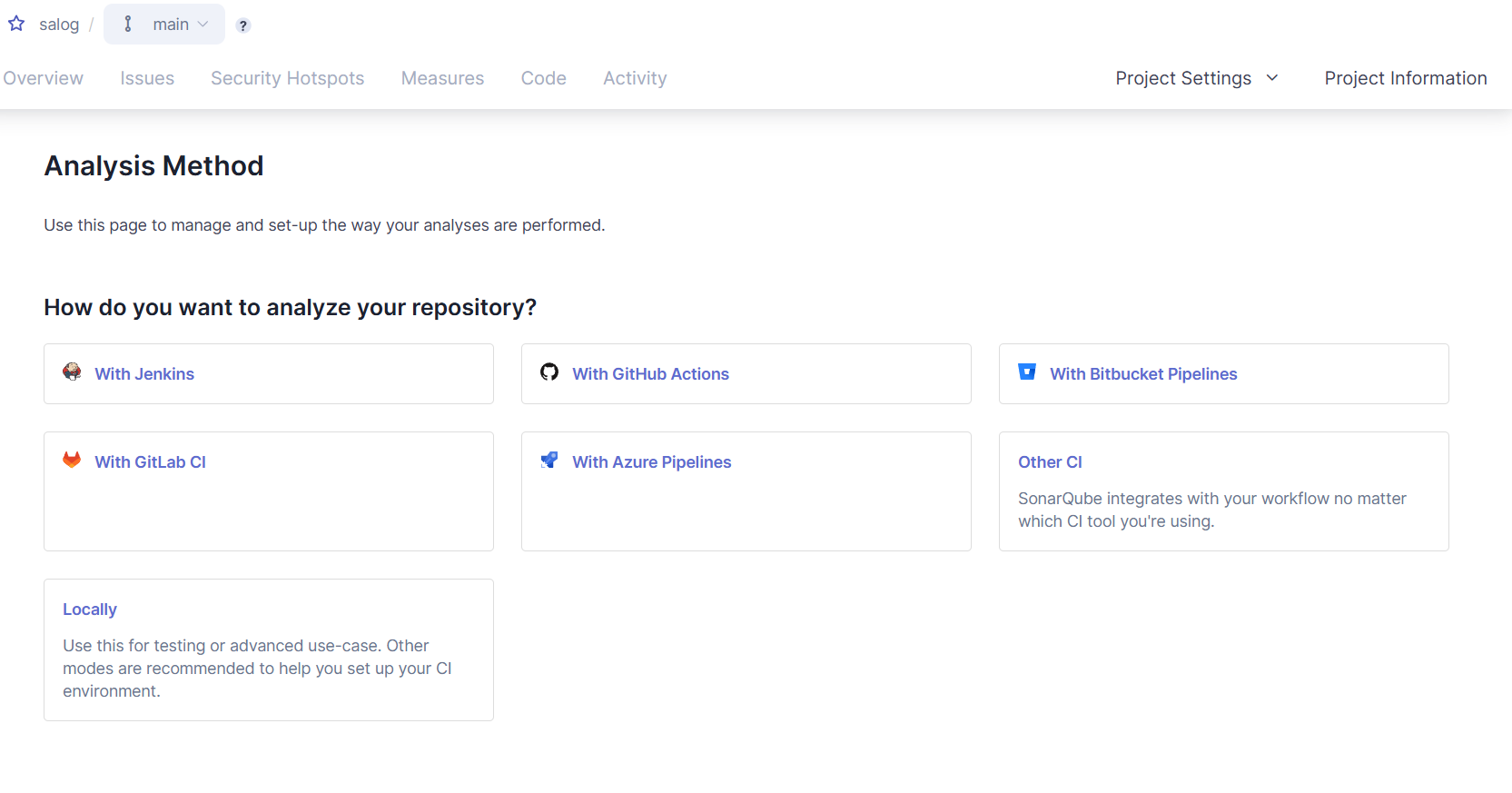Viewport: 1512px width, 793px height.
Task: Click 'How do you want to analyze' heading
Action: coord(291,307)
